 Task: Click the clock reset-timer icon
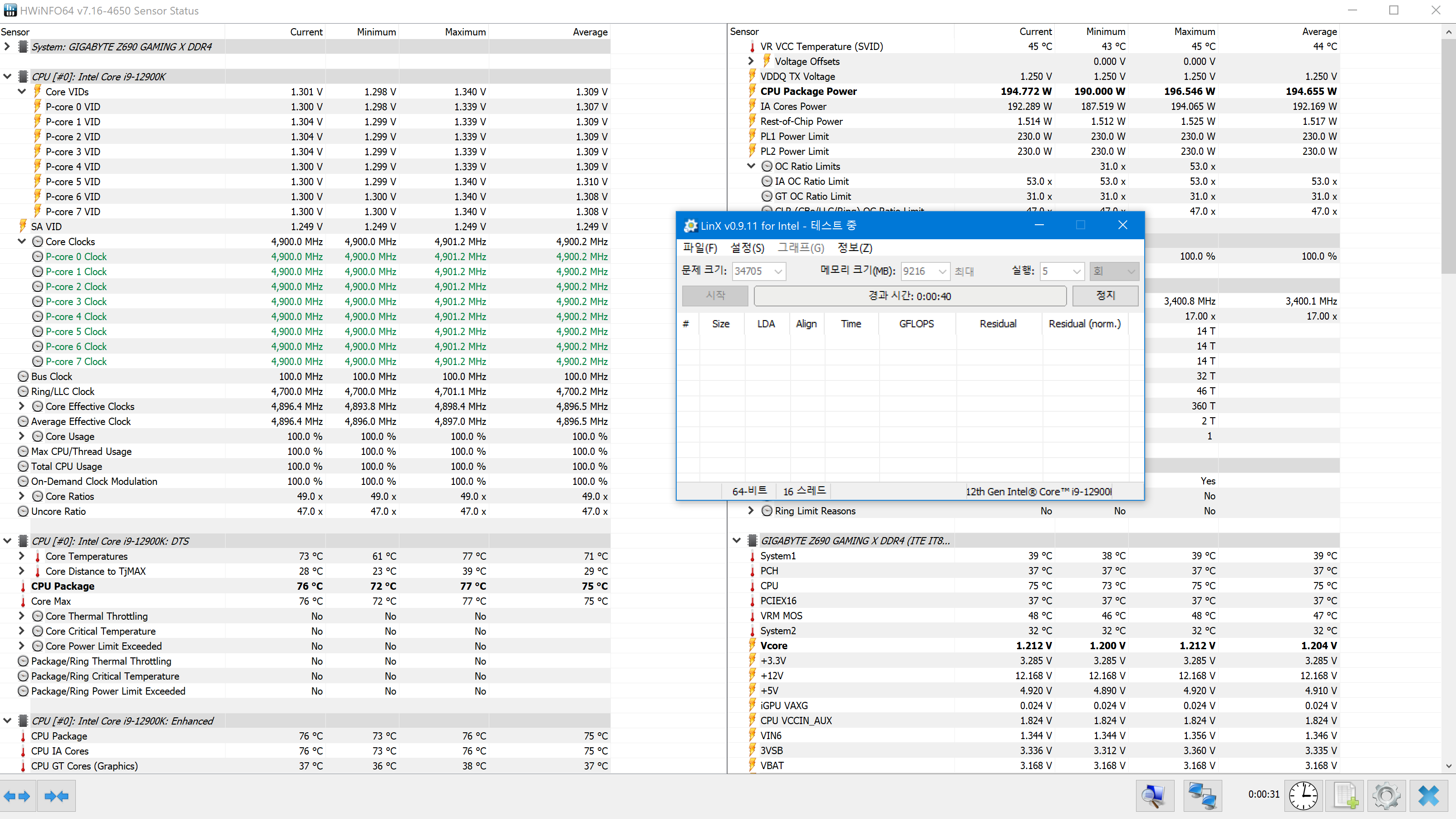point(1303,796)
